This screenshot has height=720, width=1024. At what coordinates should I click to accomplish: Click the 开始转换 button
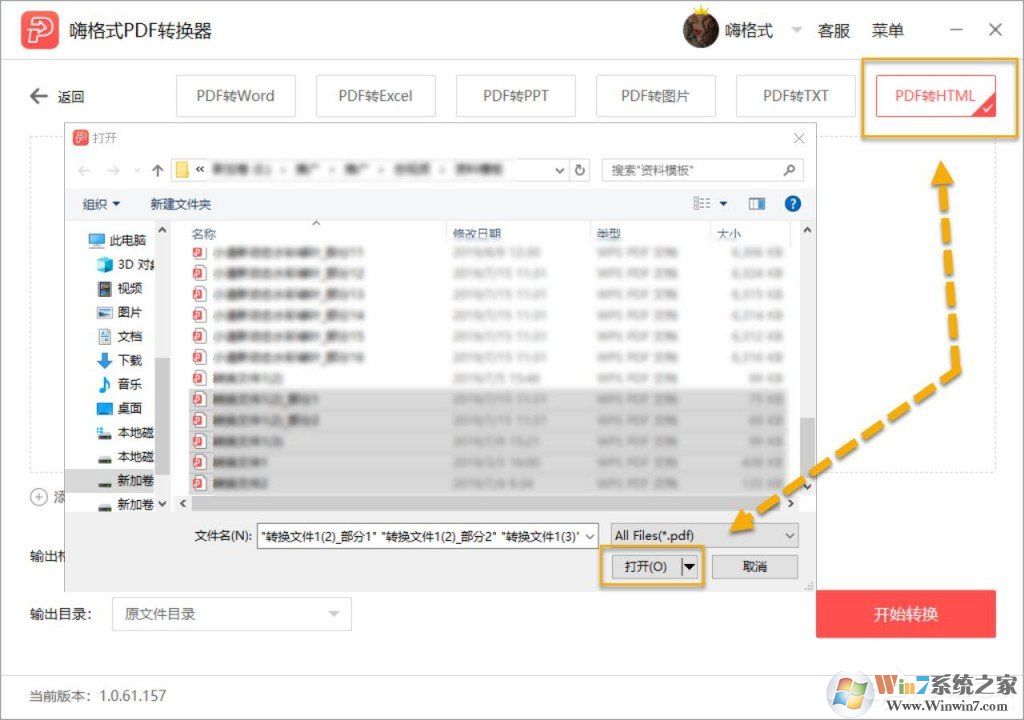pos(905,614)
